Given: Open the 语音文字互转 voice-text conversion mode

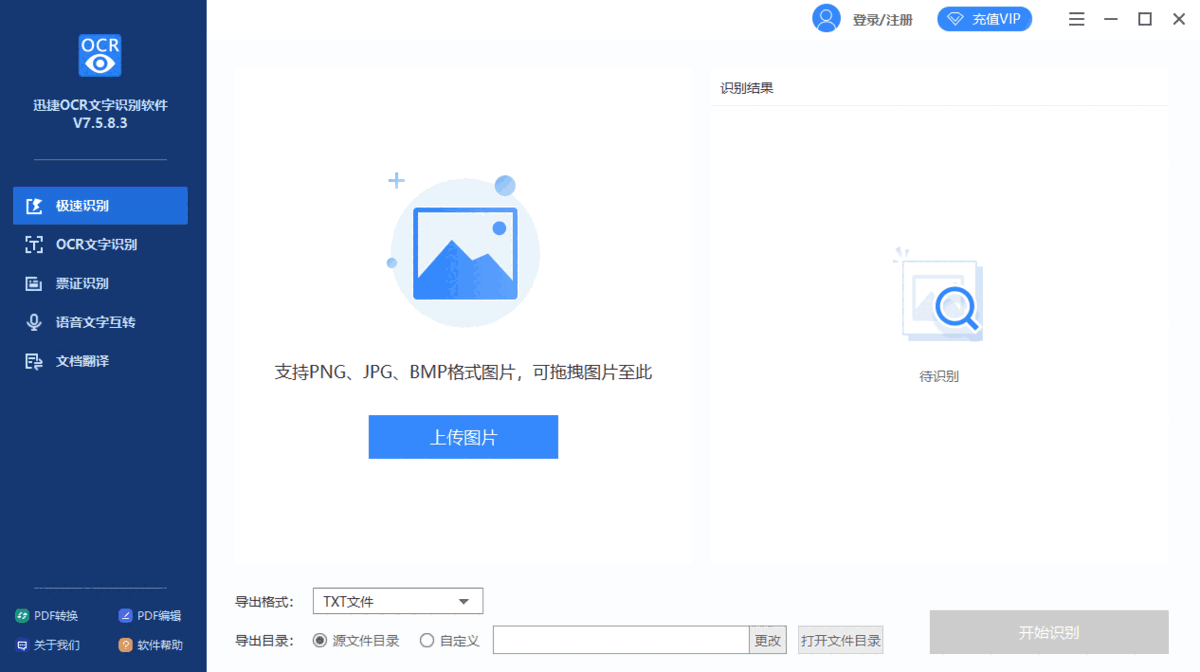Looking at the screenshot, I should pyautogui.click(x=100, y=321).
